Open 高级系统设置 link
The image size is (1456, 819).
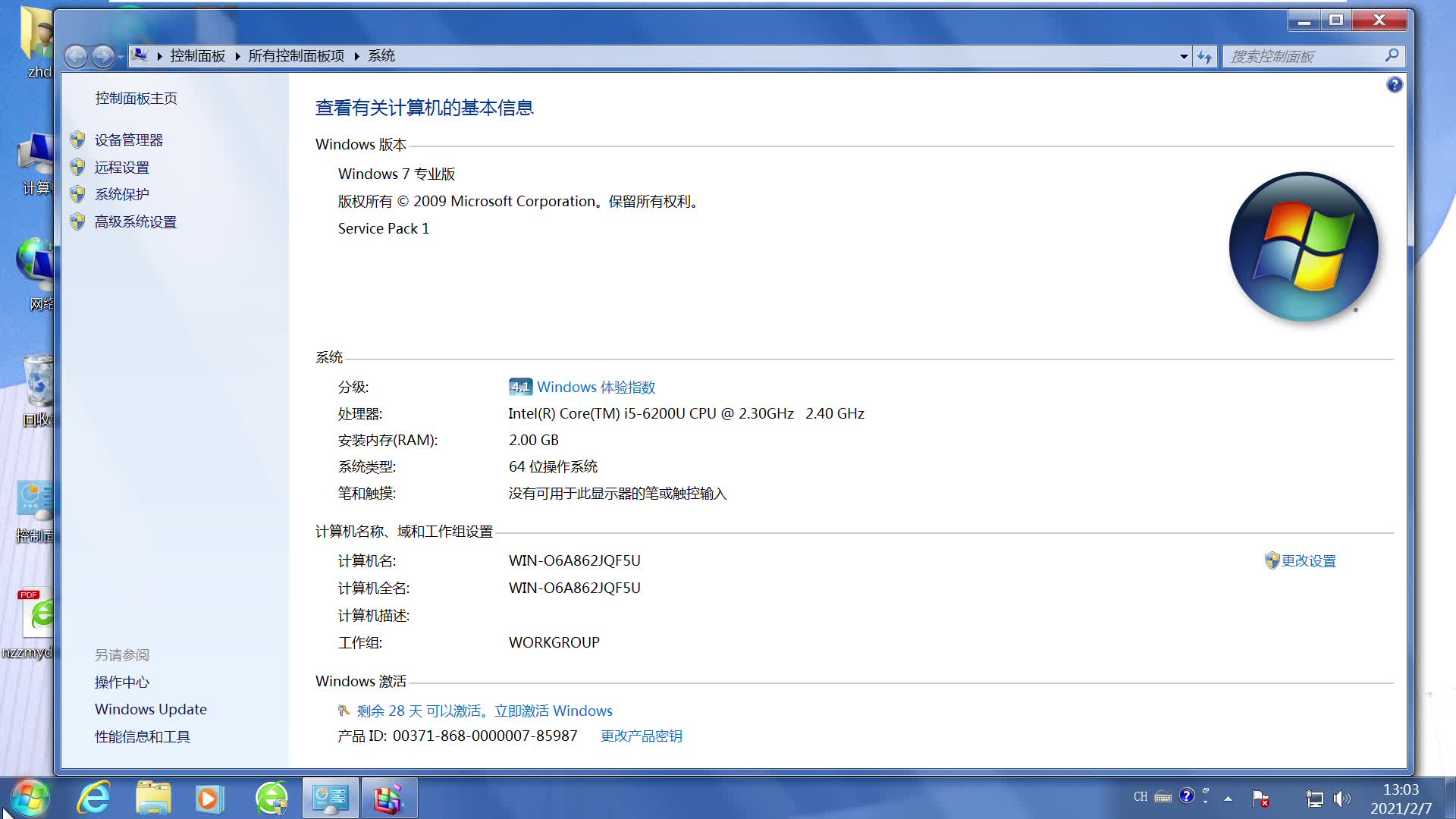tap(136, 222)
